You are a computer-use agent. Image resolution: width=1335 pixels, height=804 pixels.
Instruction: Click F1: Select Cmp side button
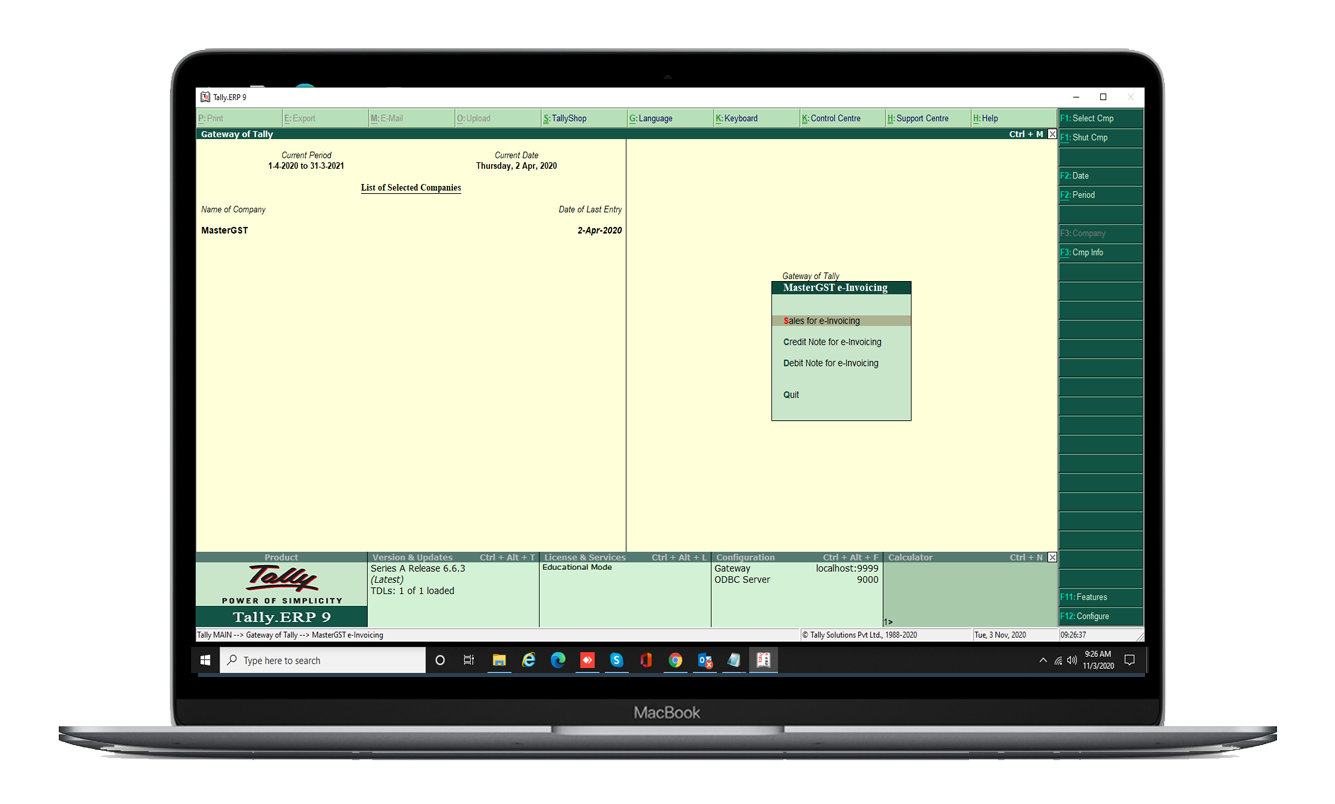(1101, 118)
